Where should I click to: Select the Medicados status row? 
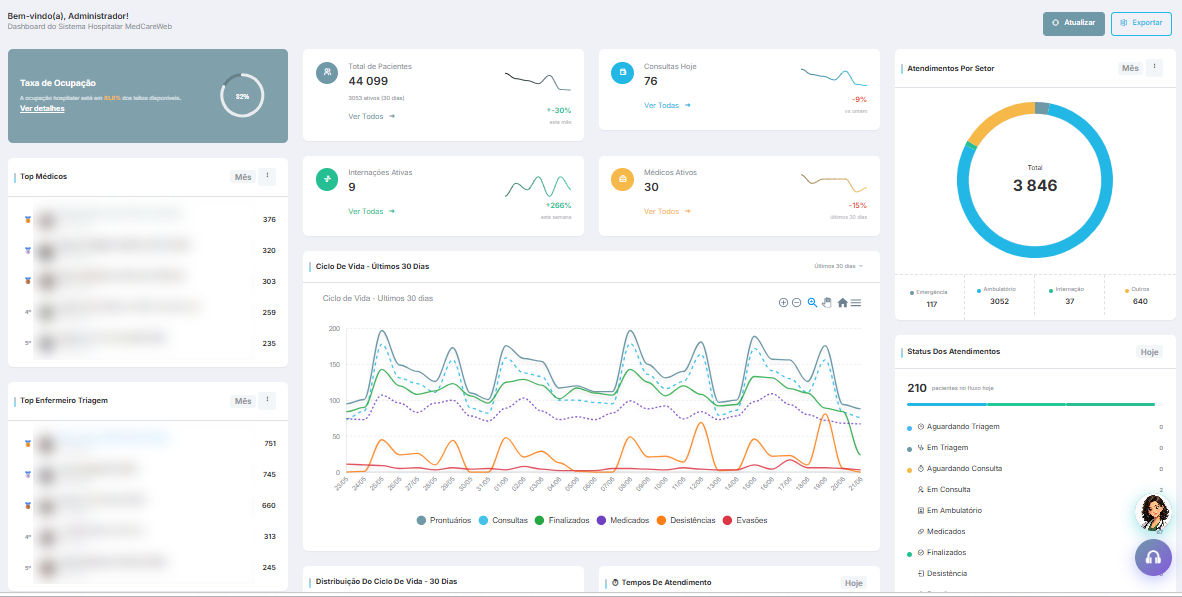1035,531
